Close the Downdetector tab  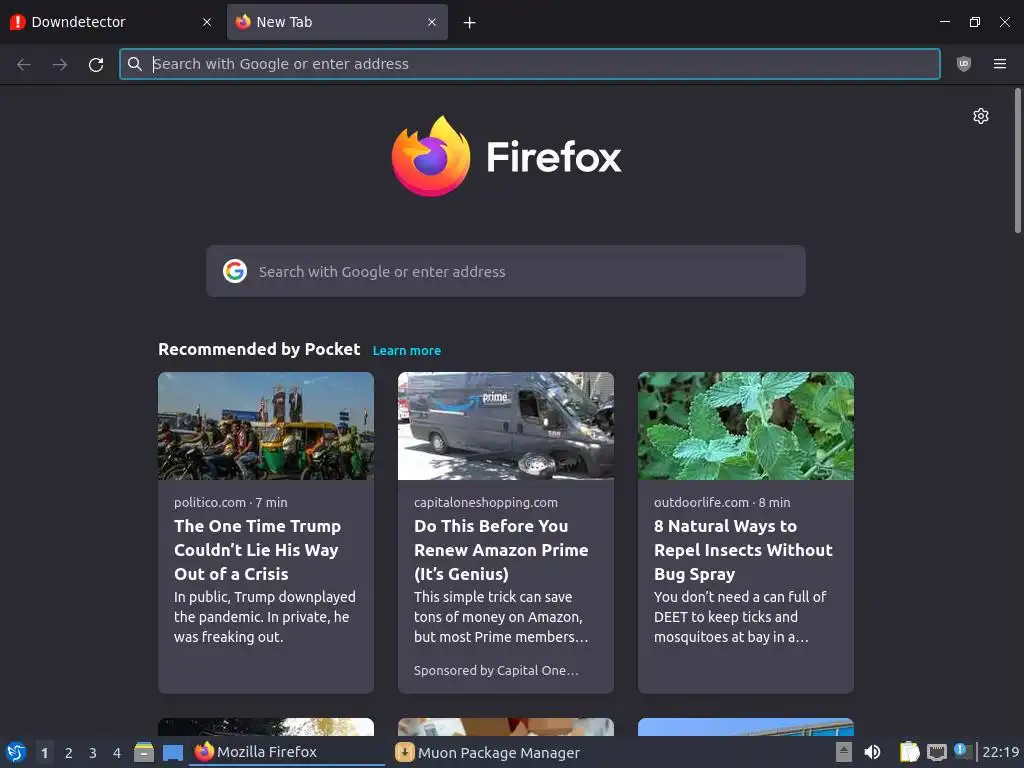pos(207,22)
